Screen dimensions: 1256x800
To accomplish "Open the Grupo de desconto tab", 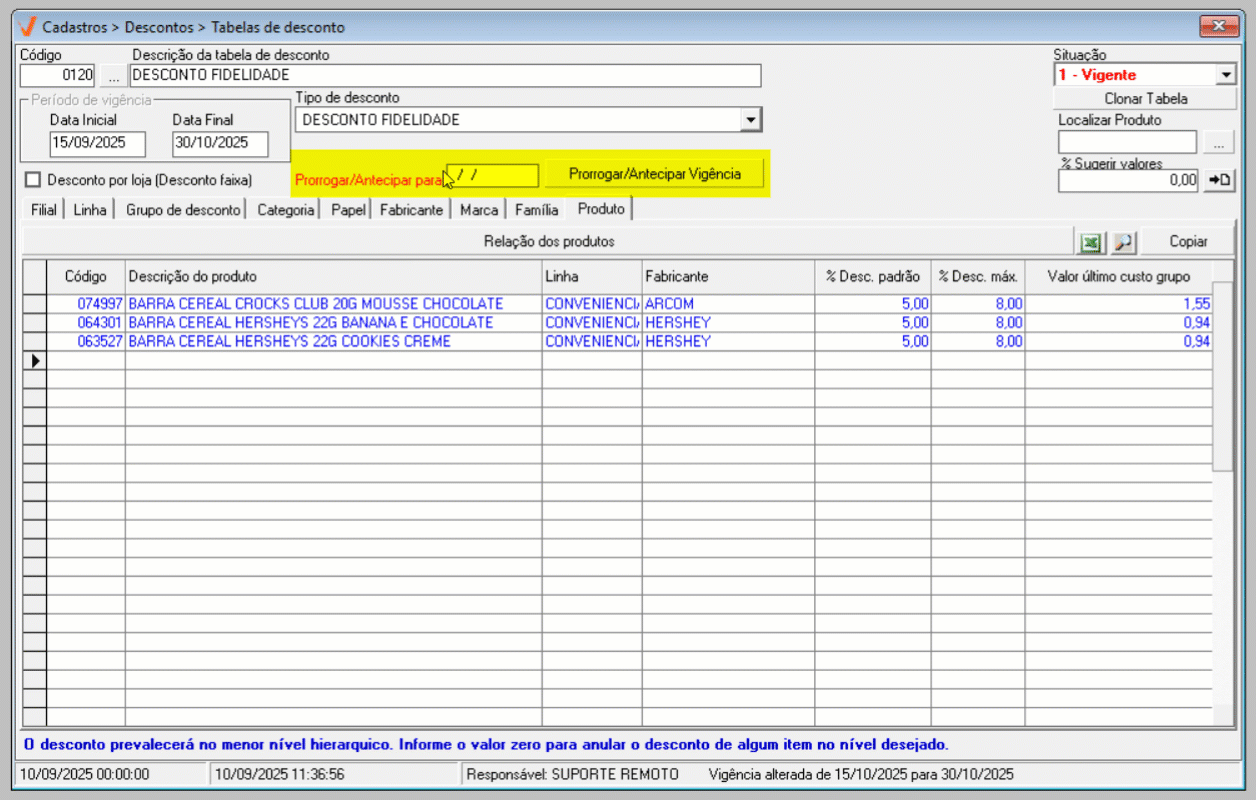I will (183, 210).
